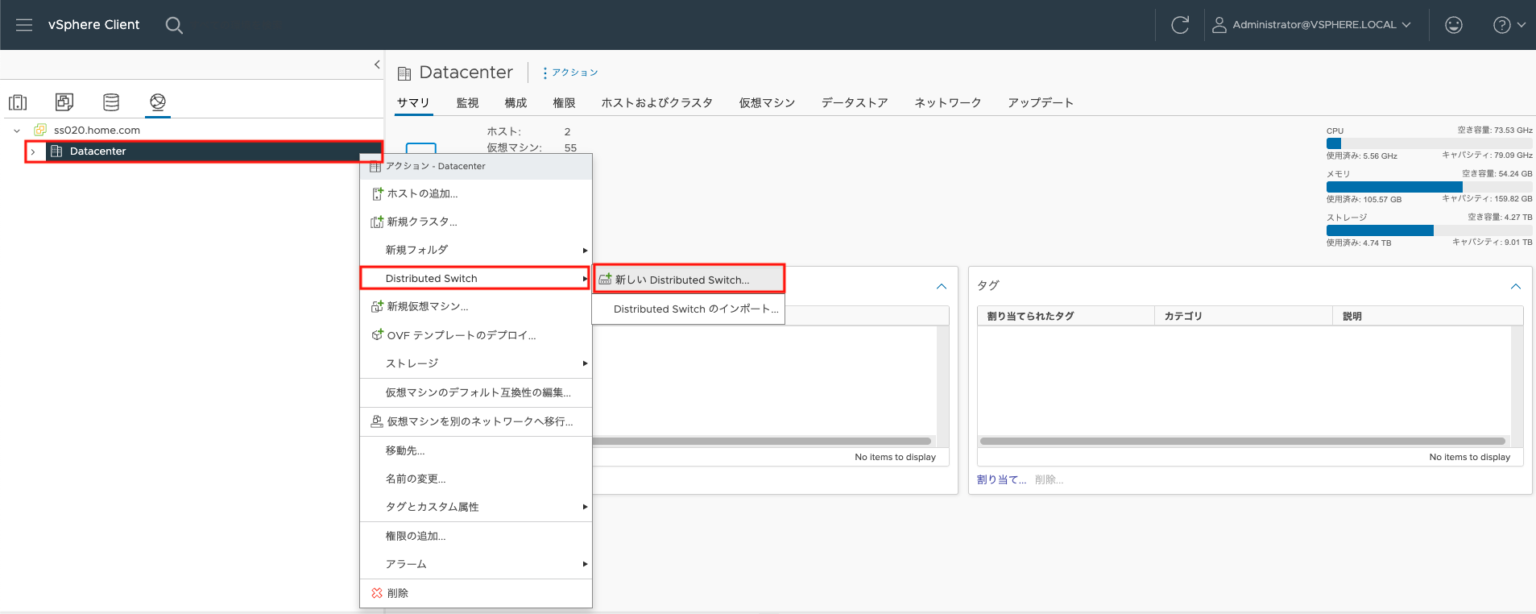The height and width of the screenshot is (614, 1536).
Task: Expand the Datacenter tree node
Action: (x=32, y=152)
